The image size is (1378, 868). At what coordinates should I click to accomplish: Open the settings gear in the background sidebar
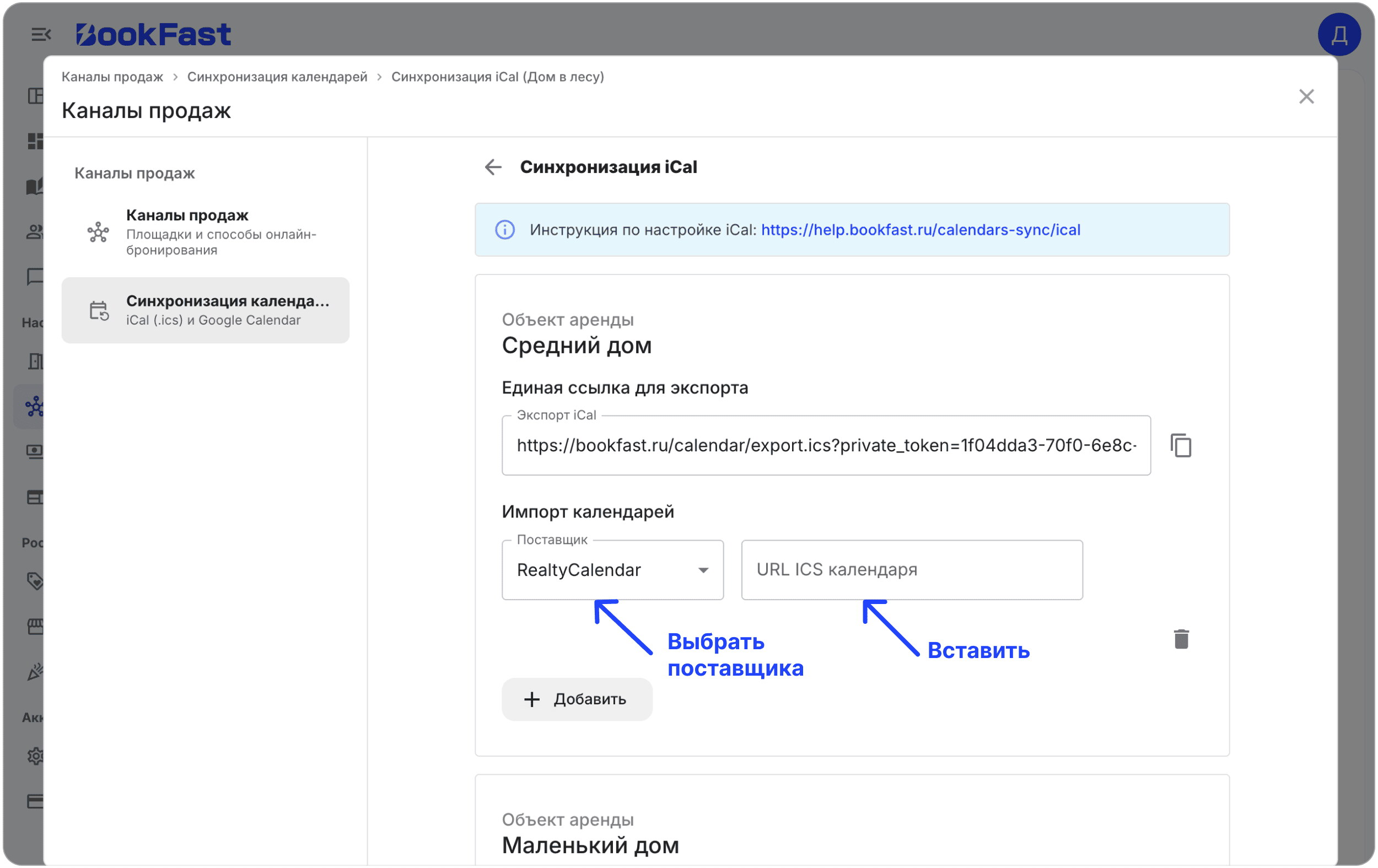pos(35,756)
